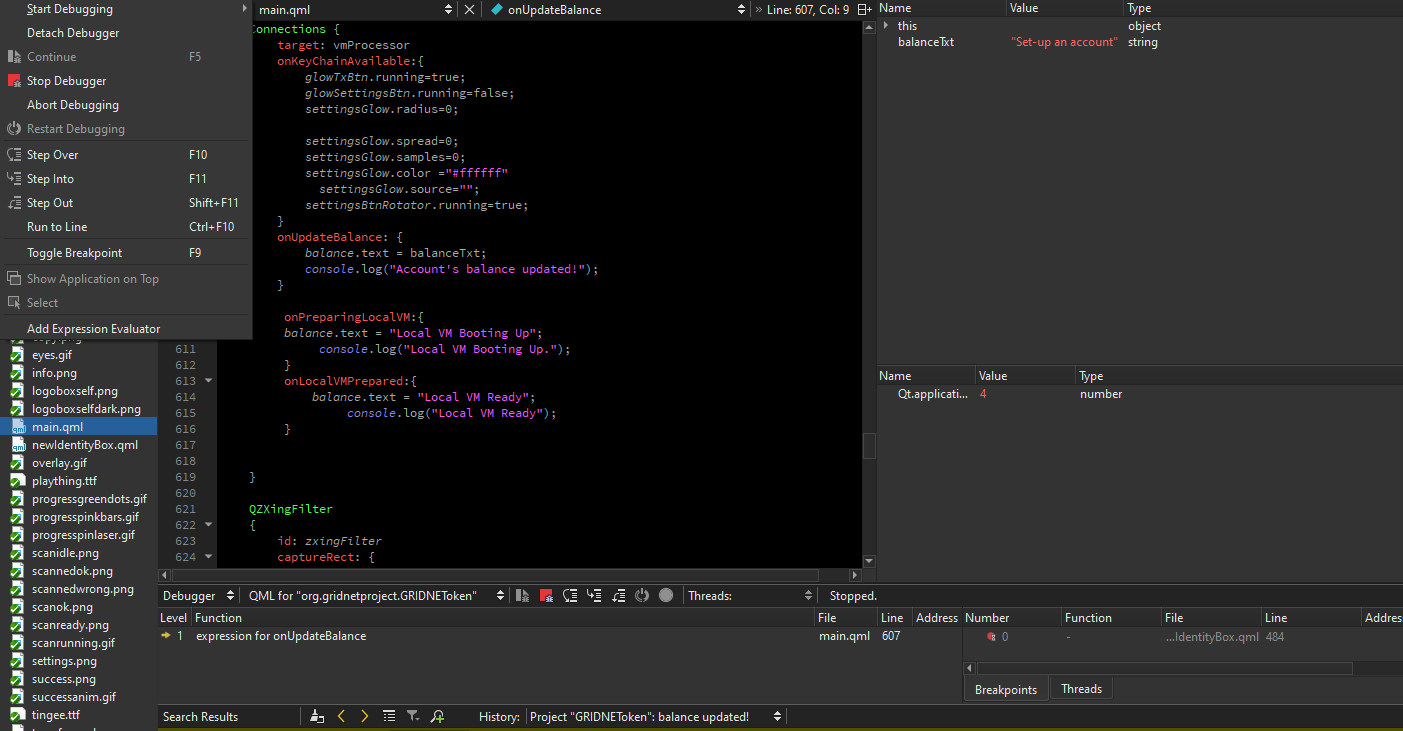Select settings.png in the project tree
Screen dimensions: 1403x731
pos(64,660)
